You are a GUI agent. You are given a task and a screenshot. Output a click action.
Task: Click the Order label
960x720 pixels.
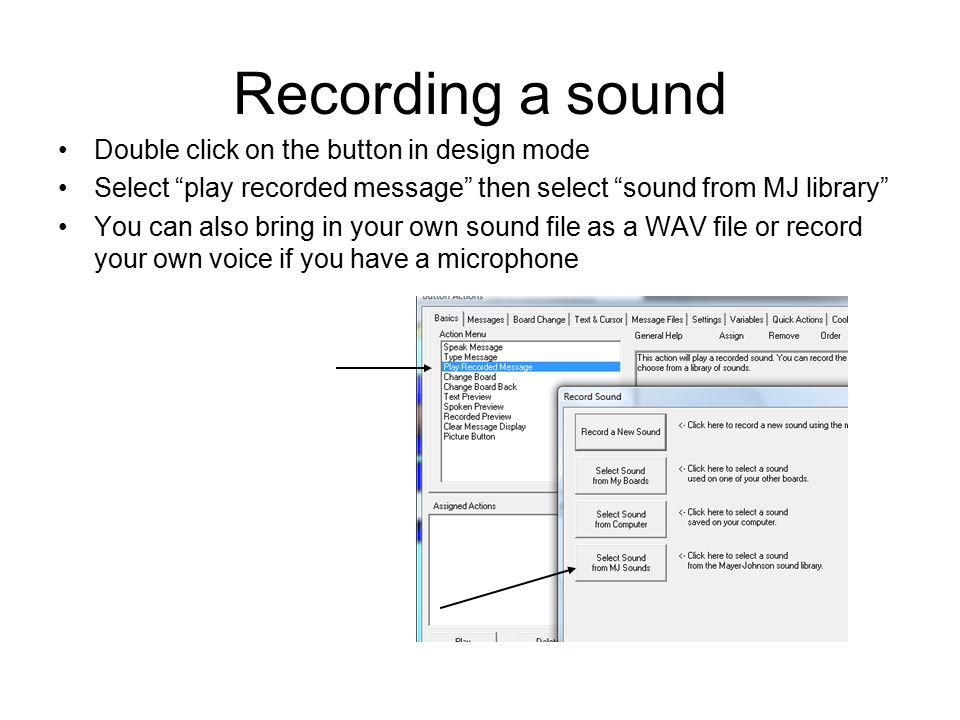coord(830,336)
